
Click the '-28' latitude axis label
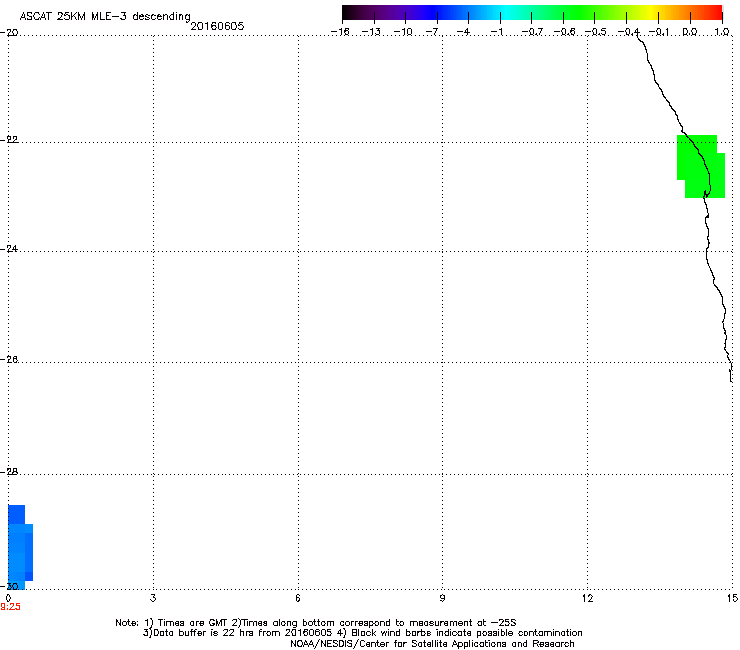(x=9, y=472)
